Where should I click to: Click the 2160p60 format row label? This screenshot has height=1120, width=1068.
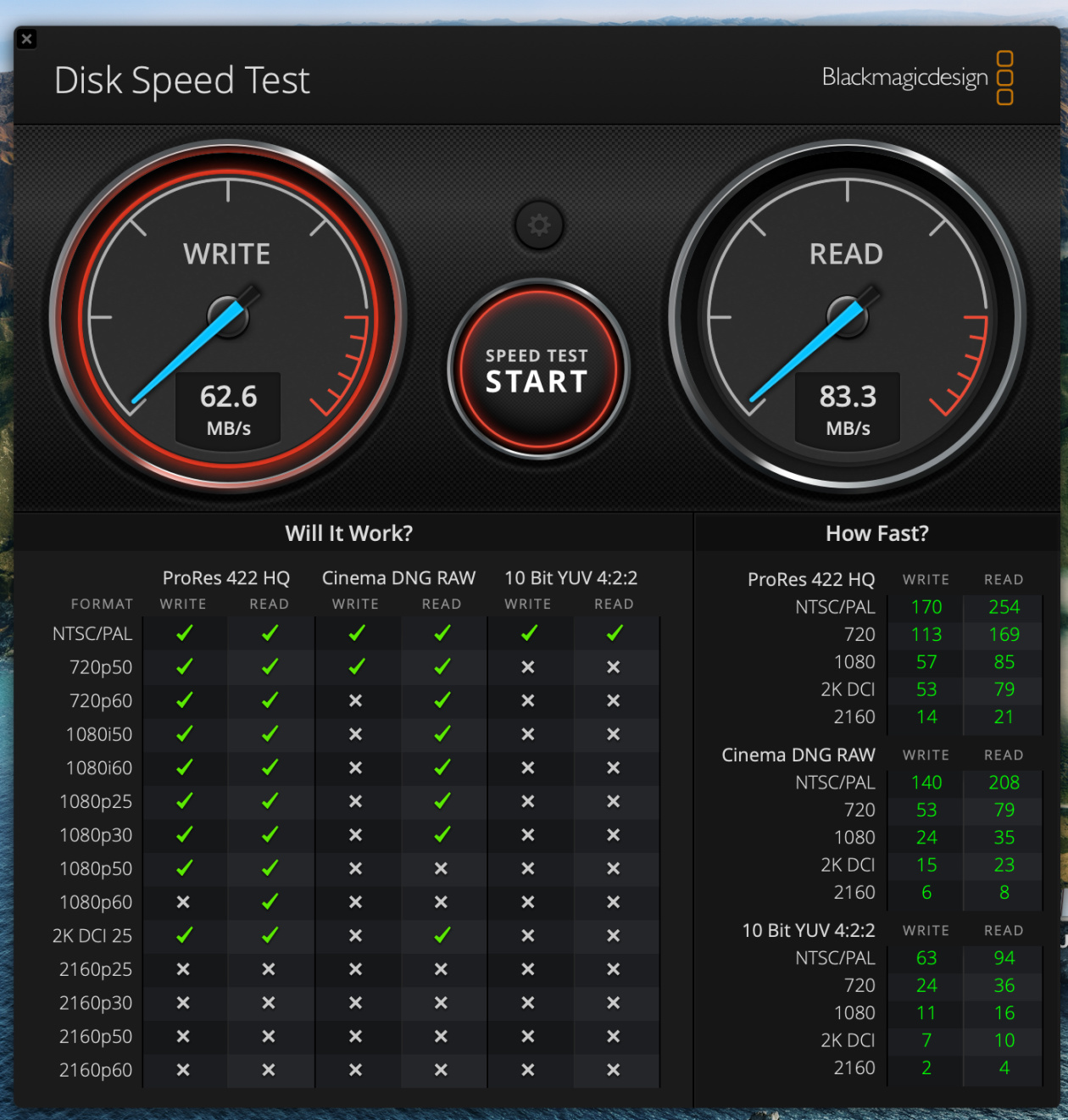tap(96, 1070)
